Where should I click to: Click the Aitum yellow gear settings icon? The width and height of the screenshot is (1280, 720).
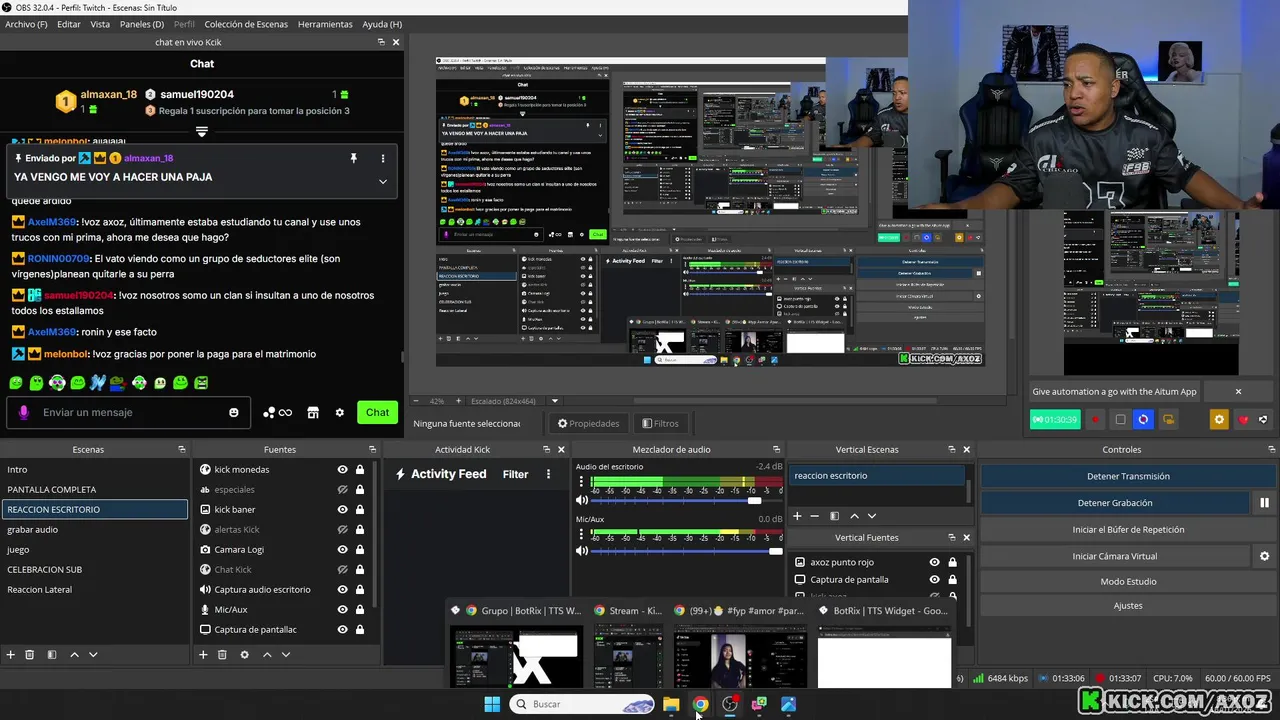click(1218, 420)
